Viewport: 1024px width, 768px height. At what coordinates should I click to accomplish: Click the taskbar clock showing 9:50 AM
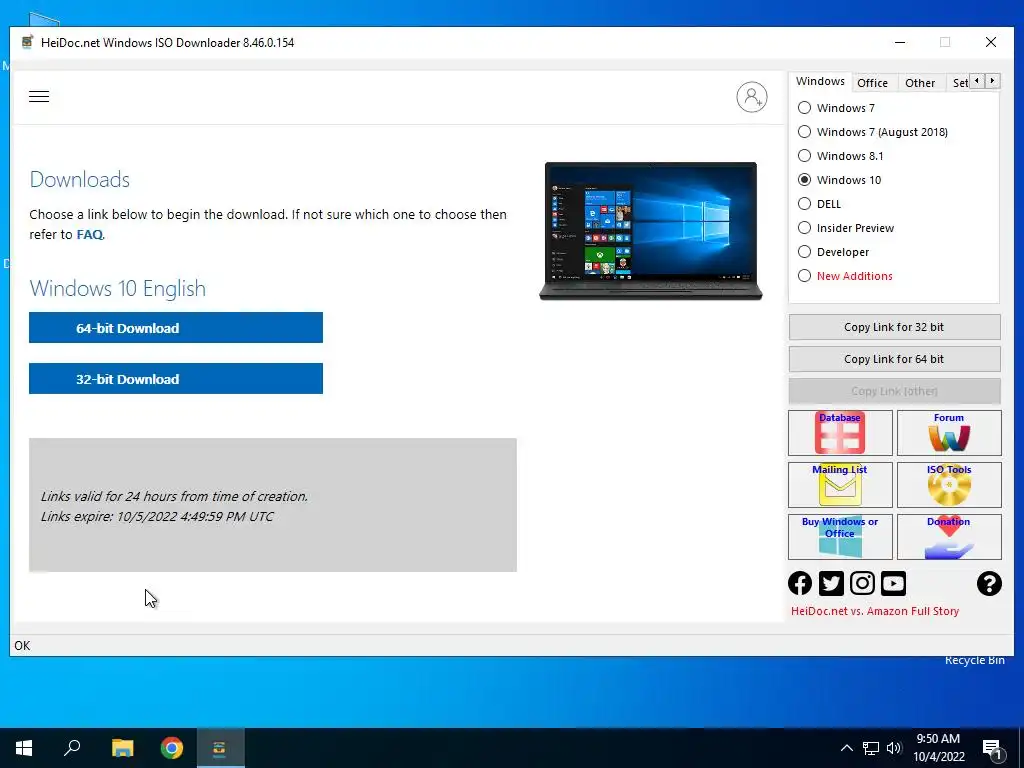pos(938,748)
